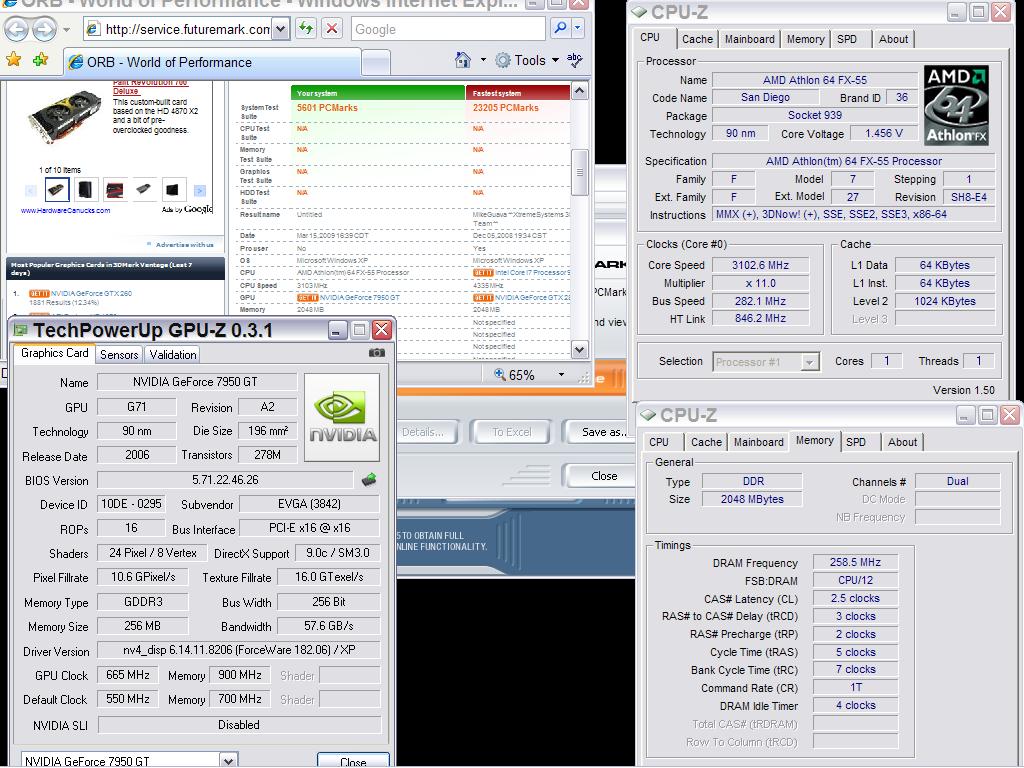Click the spell-check abc icon
Screen dimensions: 1024x768
click(x=574, y=60)
